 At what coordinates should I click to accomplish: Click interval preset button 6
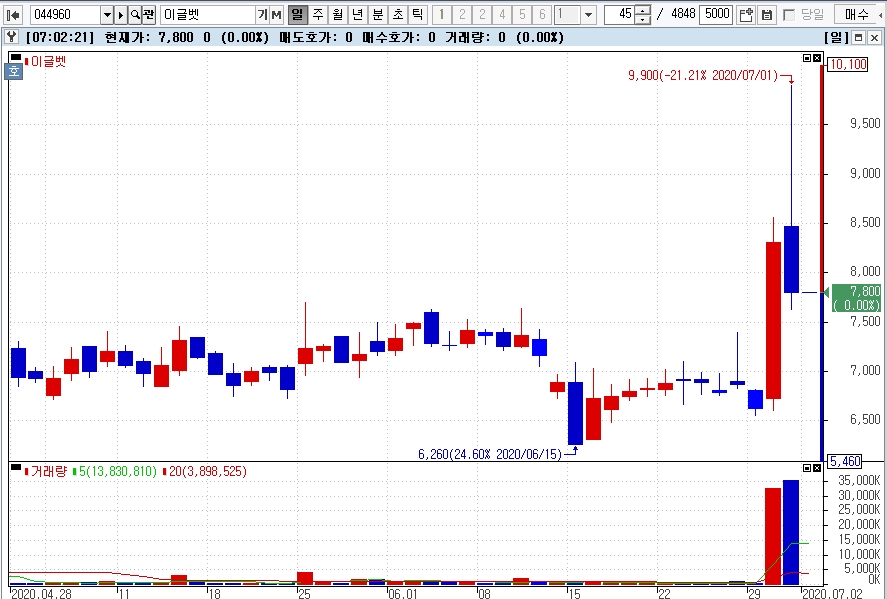[542, 15]
